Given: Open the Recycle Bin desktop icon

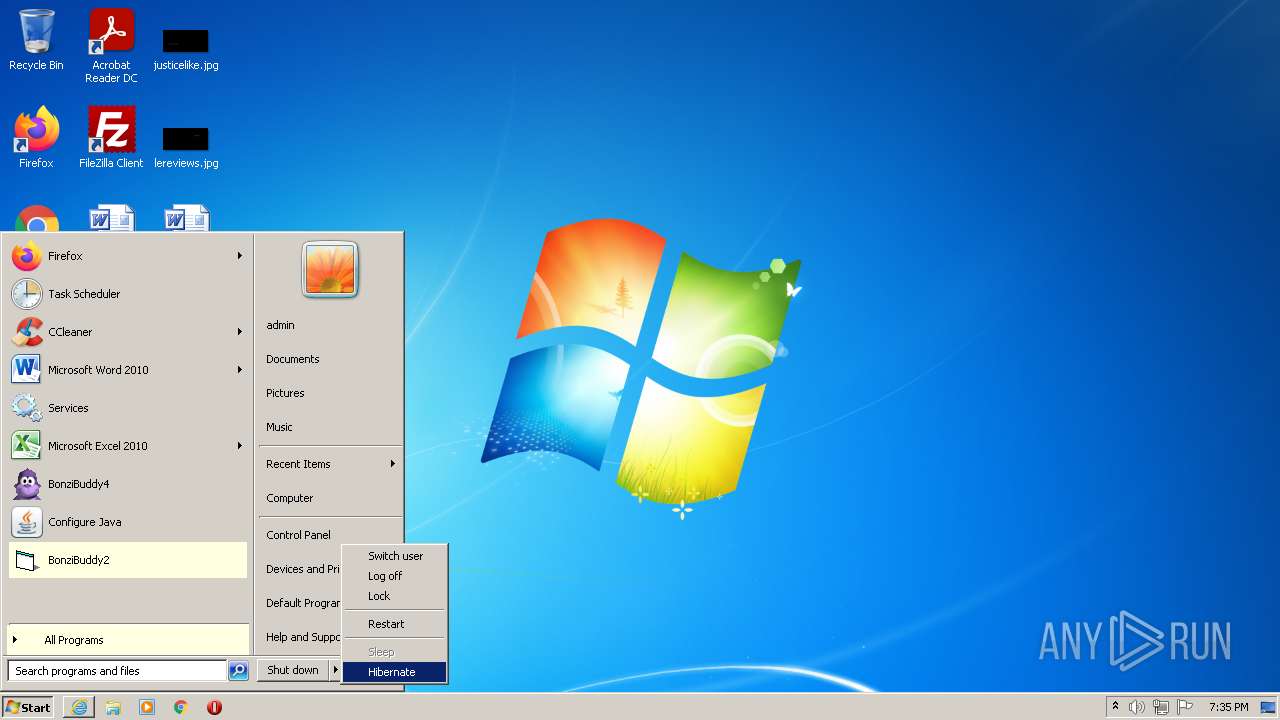Looking at the screenshot, I should click(x=36, y=41).
